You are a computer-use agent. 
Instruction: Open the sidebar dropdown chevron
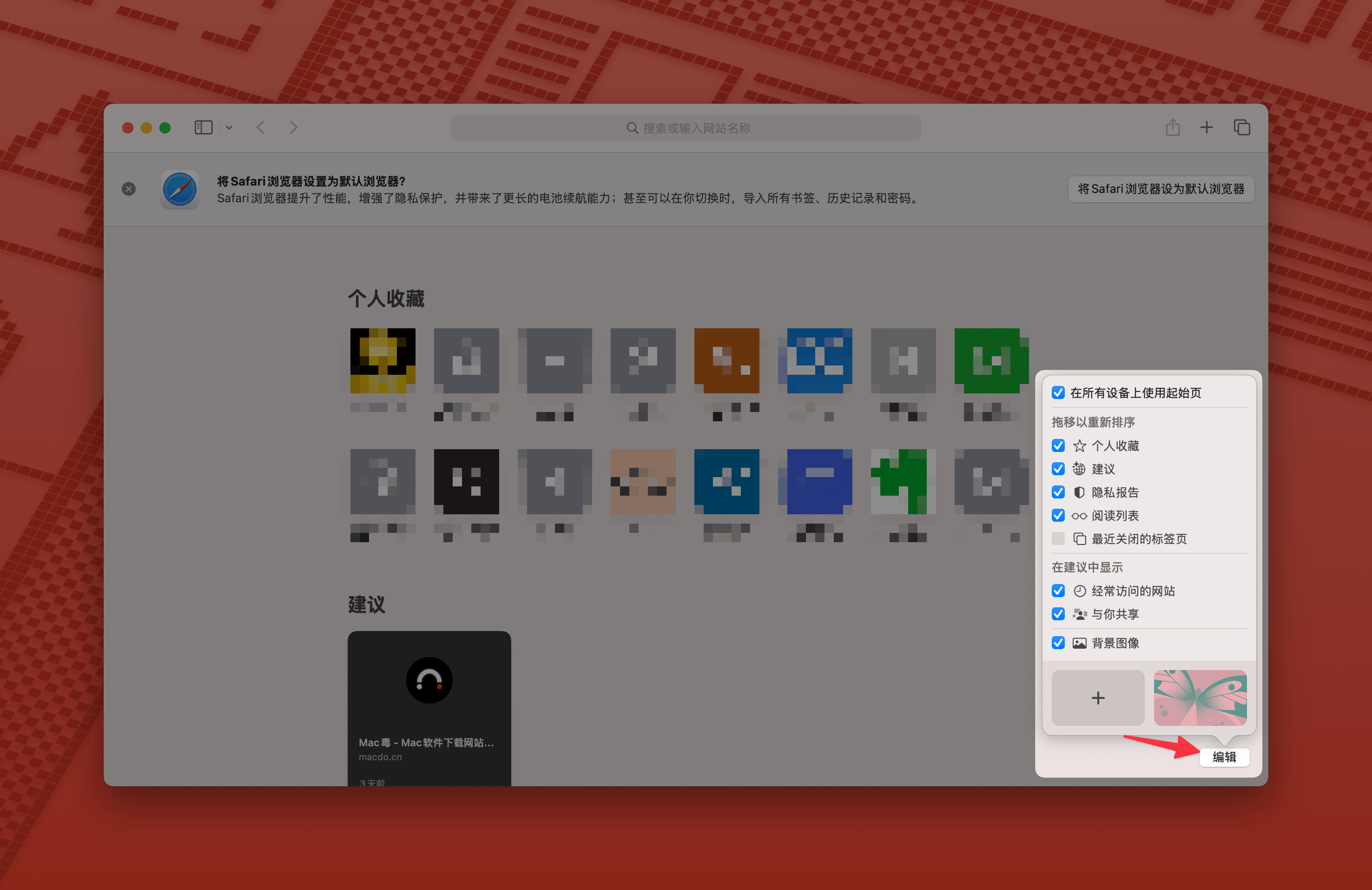point(230,127)
